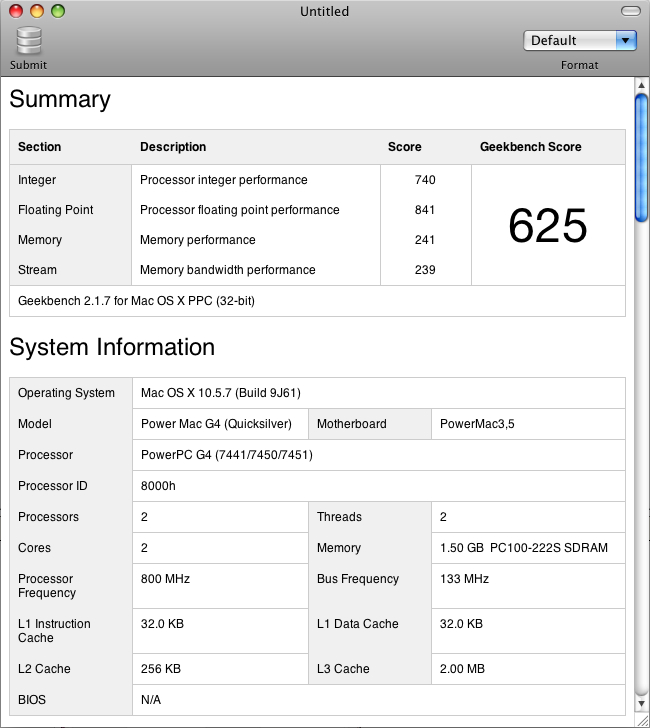This screenshot has width=650, height=728.
Task: Click the 2.00 MB L3 Cache value
Action: click(462, 669)
